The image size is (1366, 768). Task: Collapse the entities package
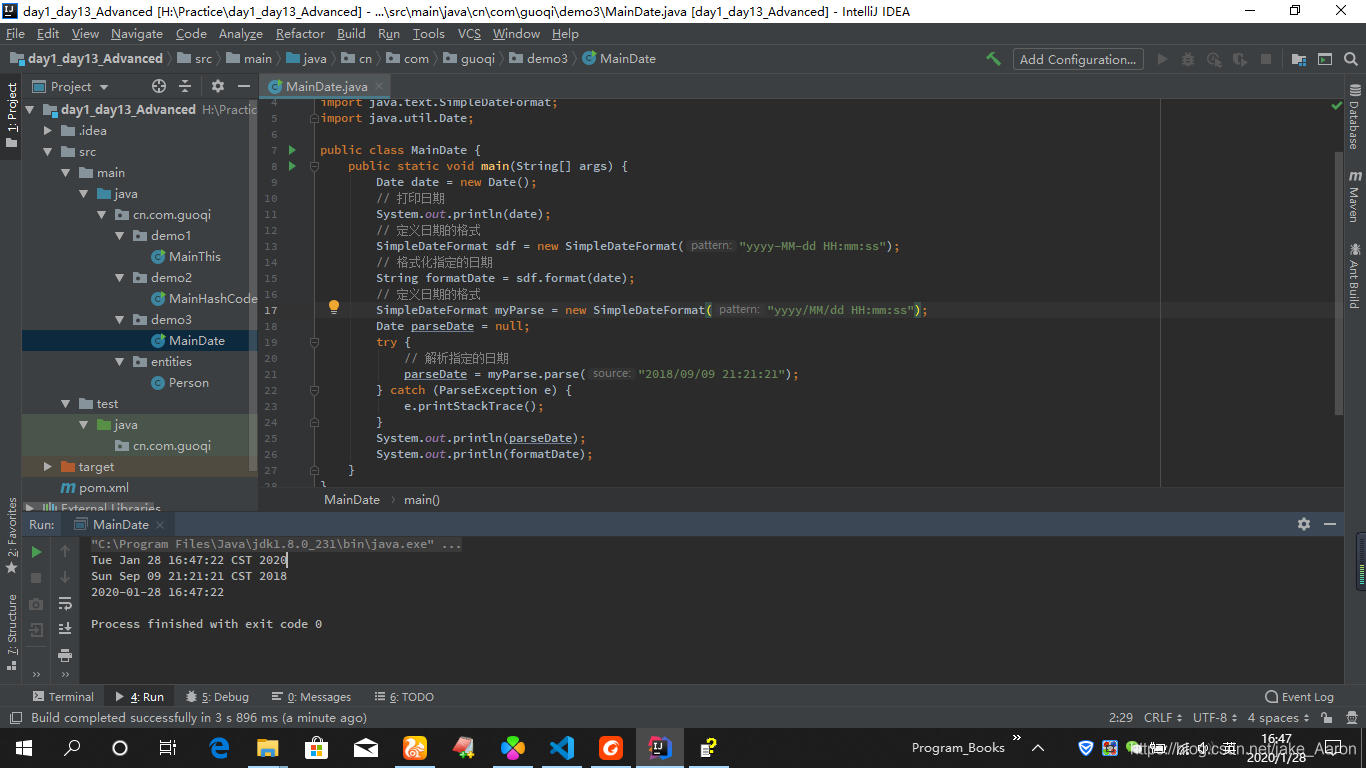(x=120, y=362)
